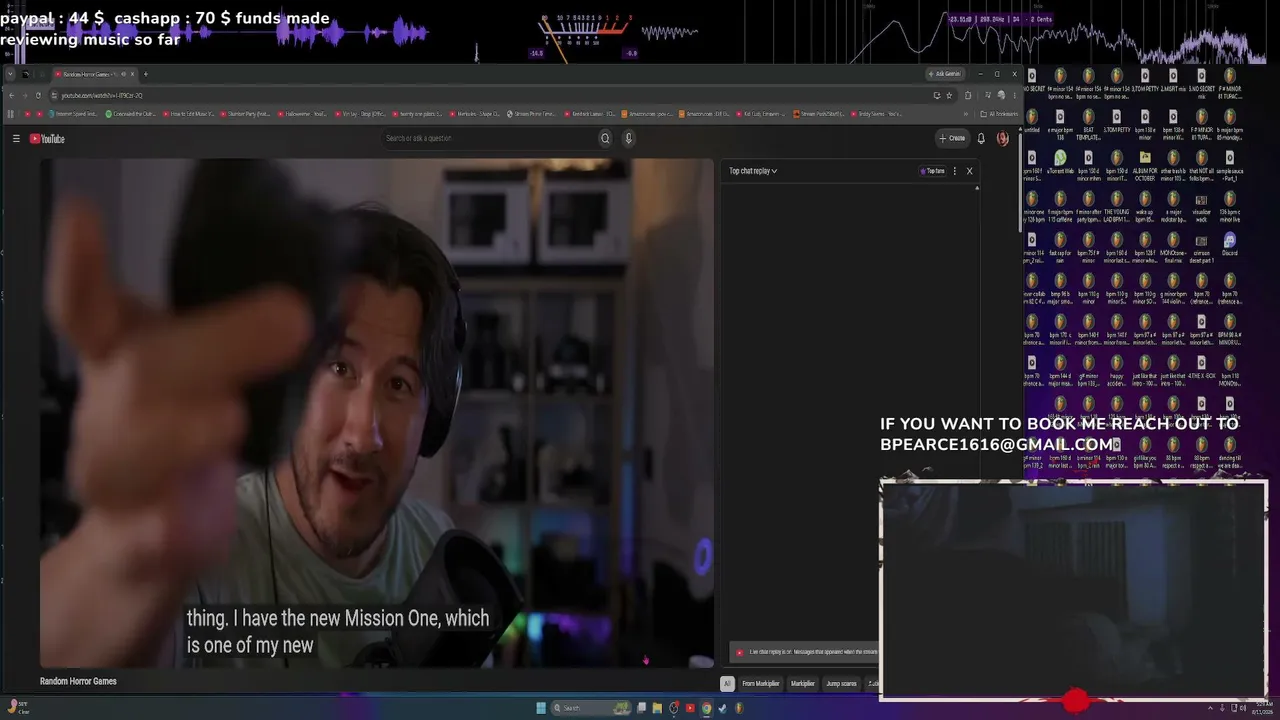Open the Discord desktop shortcut
The width and height of the screenshot is (1280, 720).
click(x=1230, y=244)
